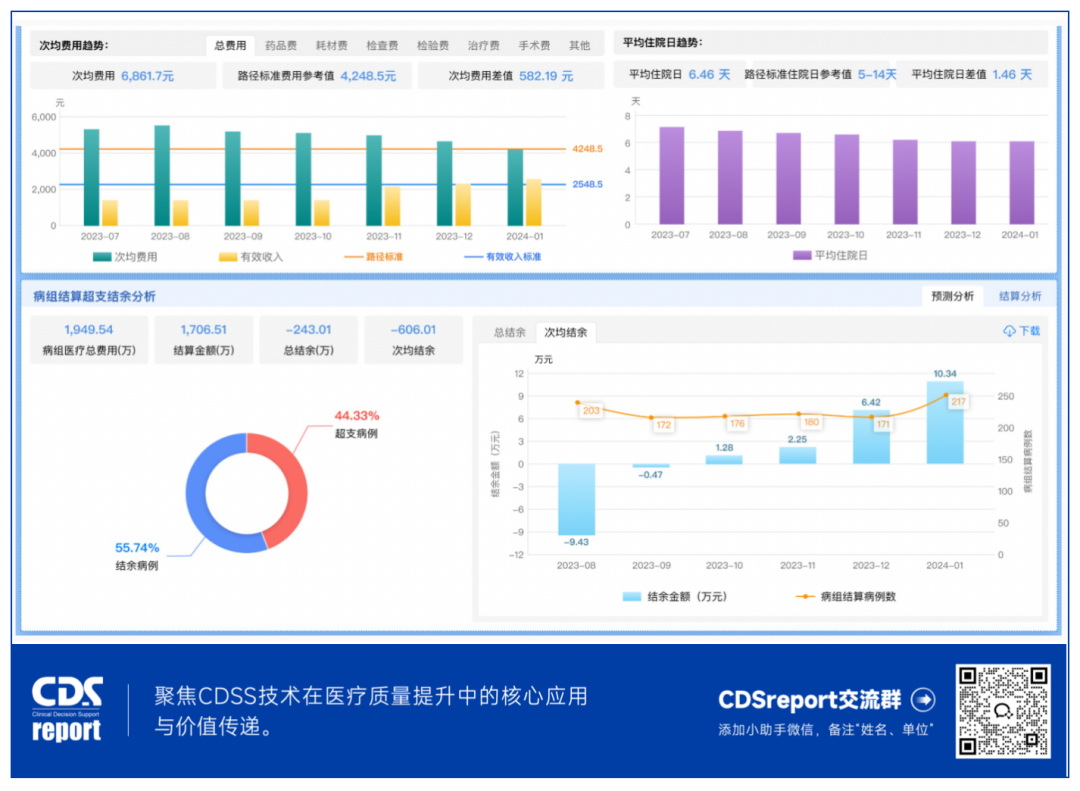Click the 1,706.51 结算金额 card
Image resolution: width=1080 pixels, height=791 pixels.
[x=204, y=340]
